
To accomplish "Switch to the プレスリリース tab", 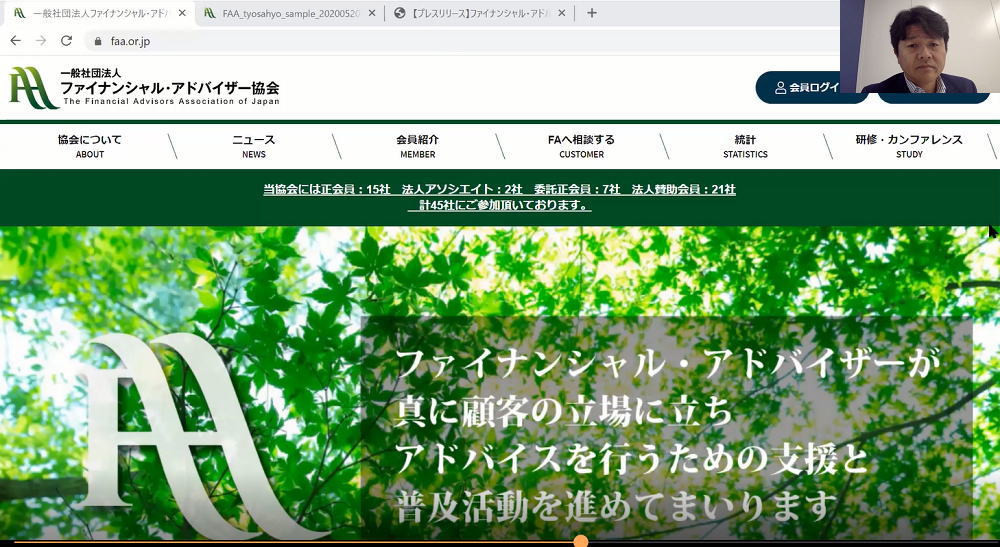I will coord(480,13).
